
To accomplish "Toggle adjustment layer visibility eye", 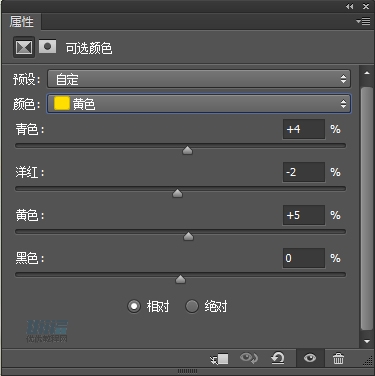I will [x=310, y=358].
